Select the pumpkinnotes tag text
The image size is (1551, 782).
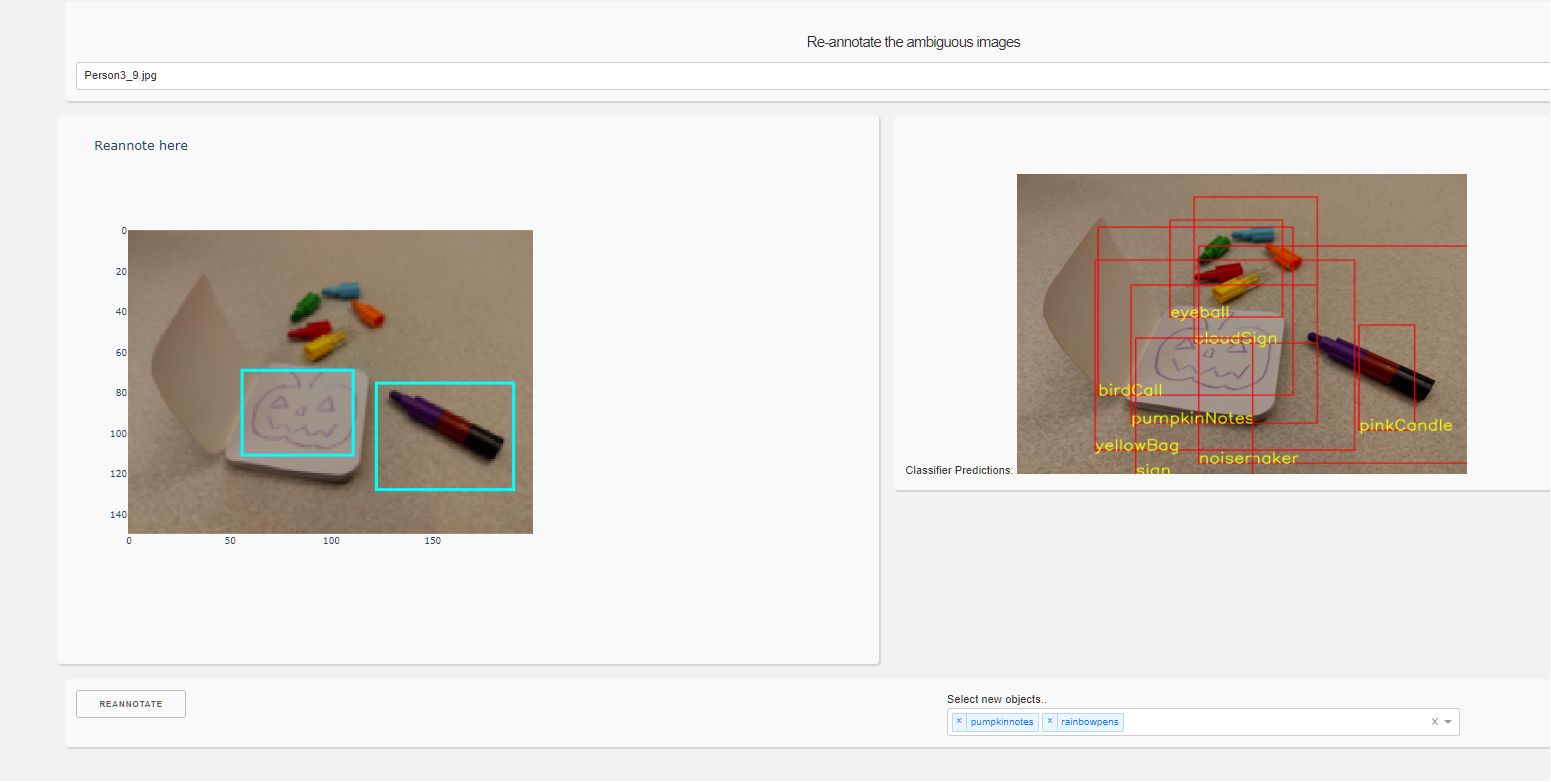[x=1002, y=722]
